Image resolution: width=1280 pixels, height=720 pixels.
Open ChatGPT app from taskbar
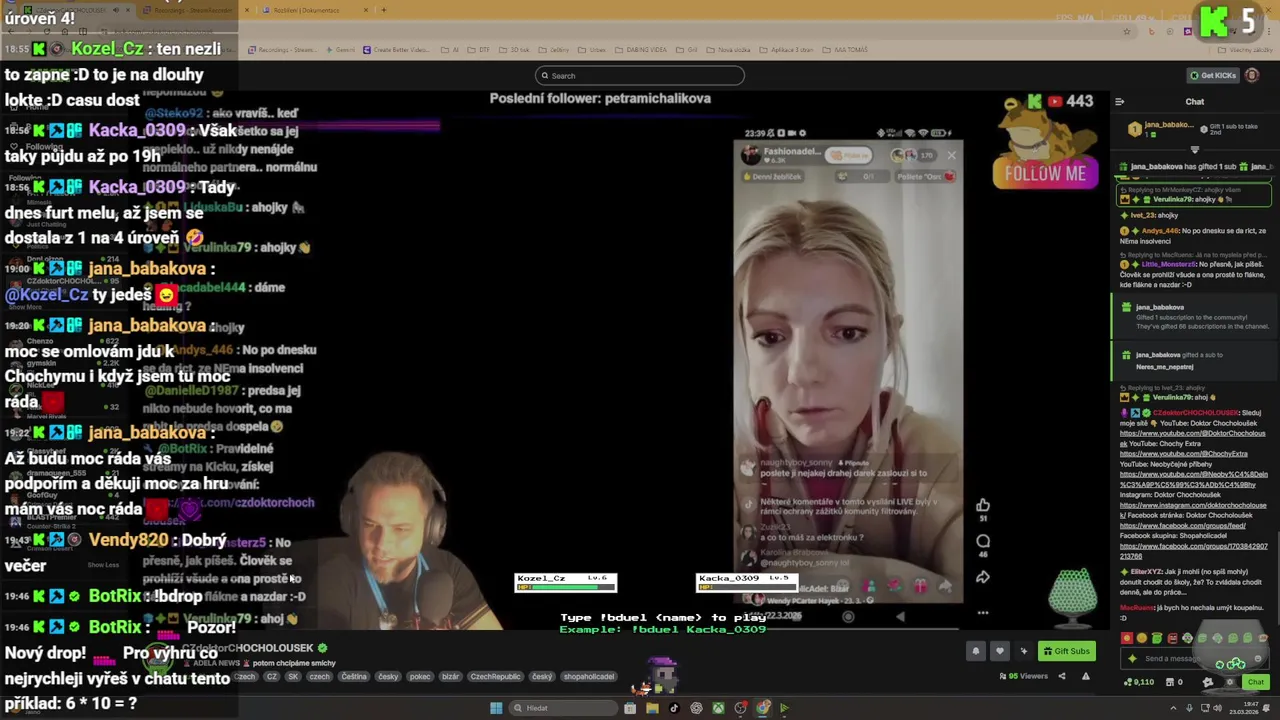(x=696, y=708)
